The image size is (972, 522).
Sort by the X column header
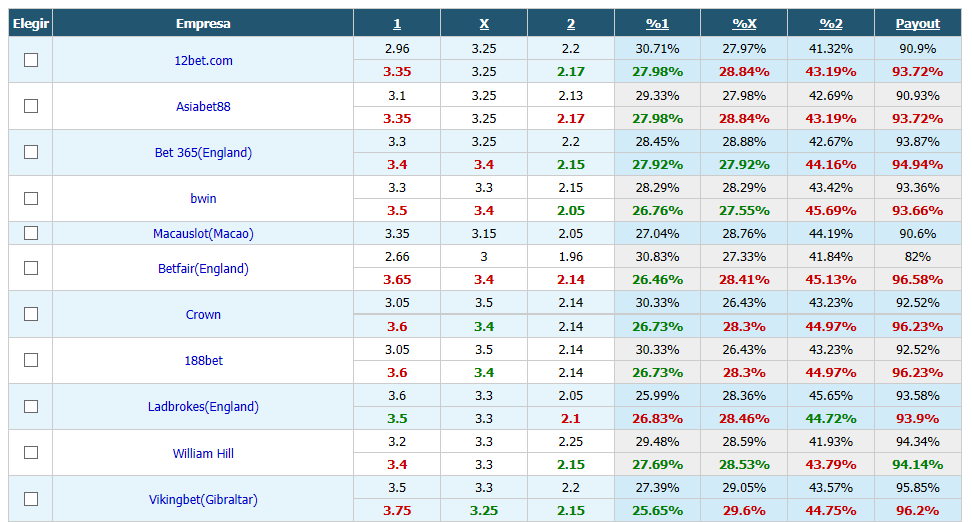484,24
